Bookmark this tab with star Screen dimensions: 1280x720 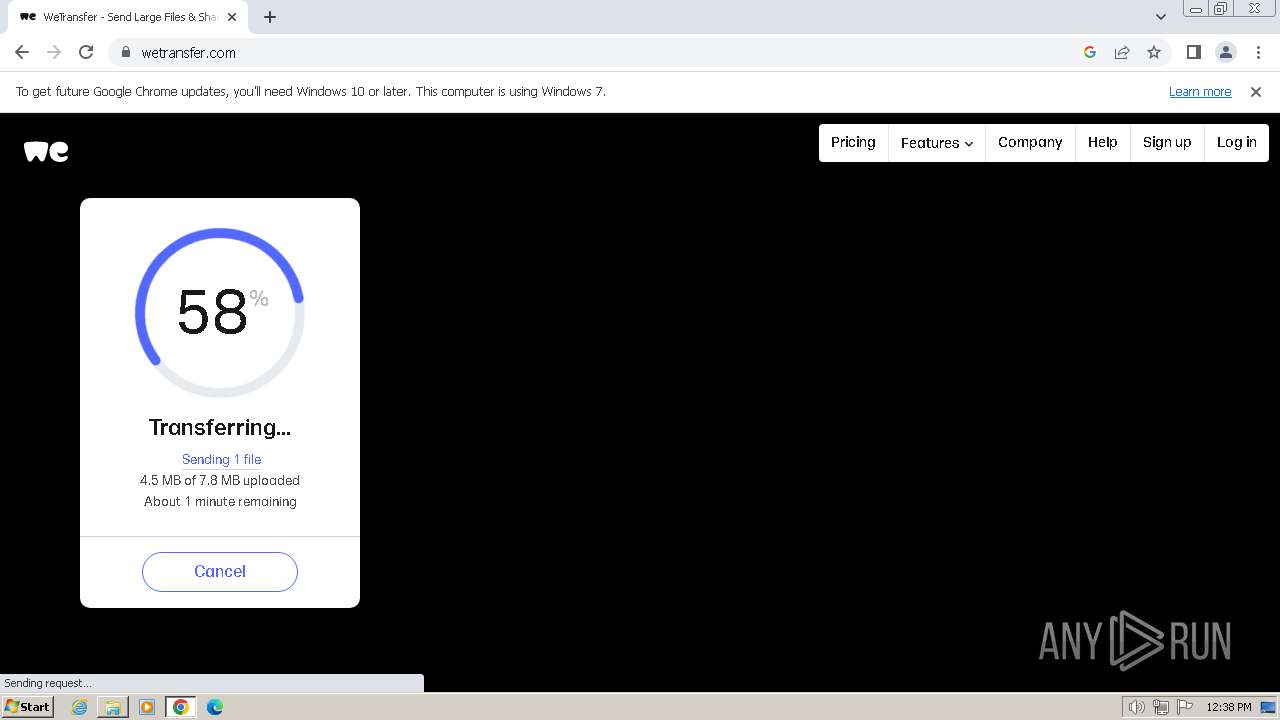(1154, 52)
